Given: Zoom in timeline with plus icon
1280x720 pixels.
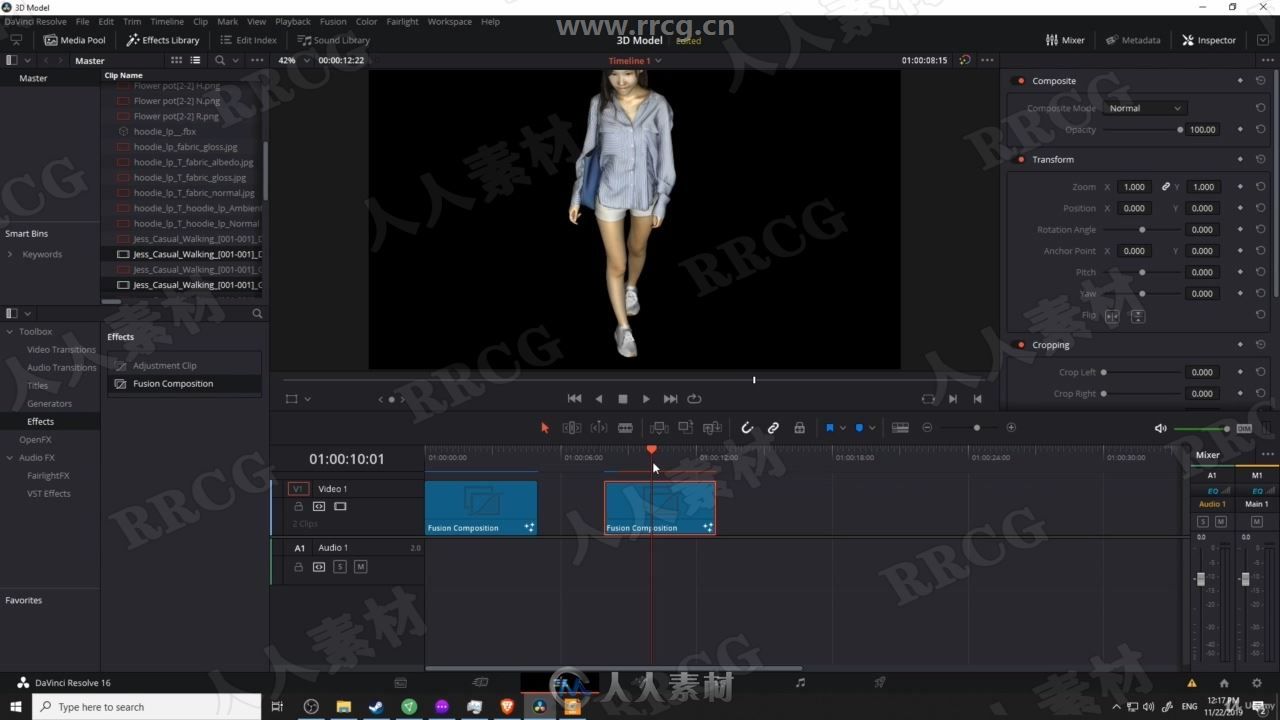Looking at the screenshot, I should (x=1011, y=428).
